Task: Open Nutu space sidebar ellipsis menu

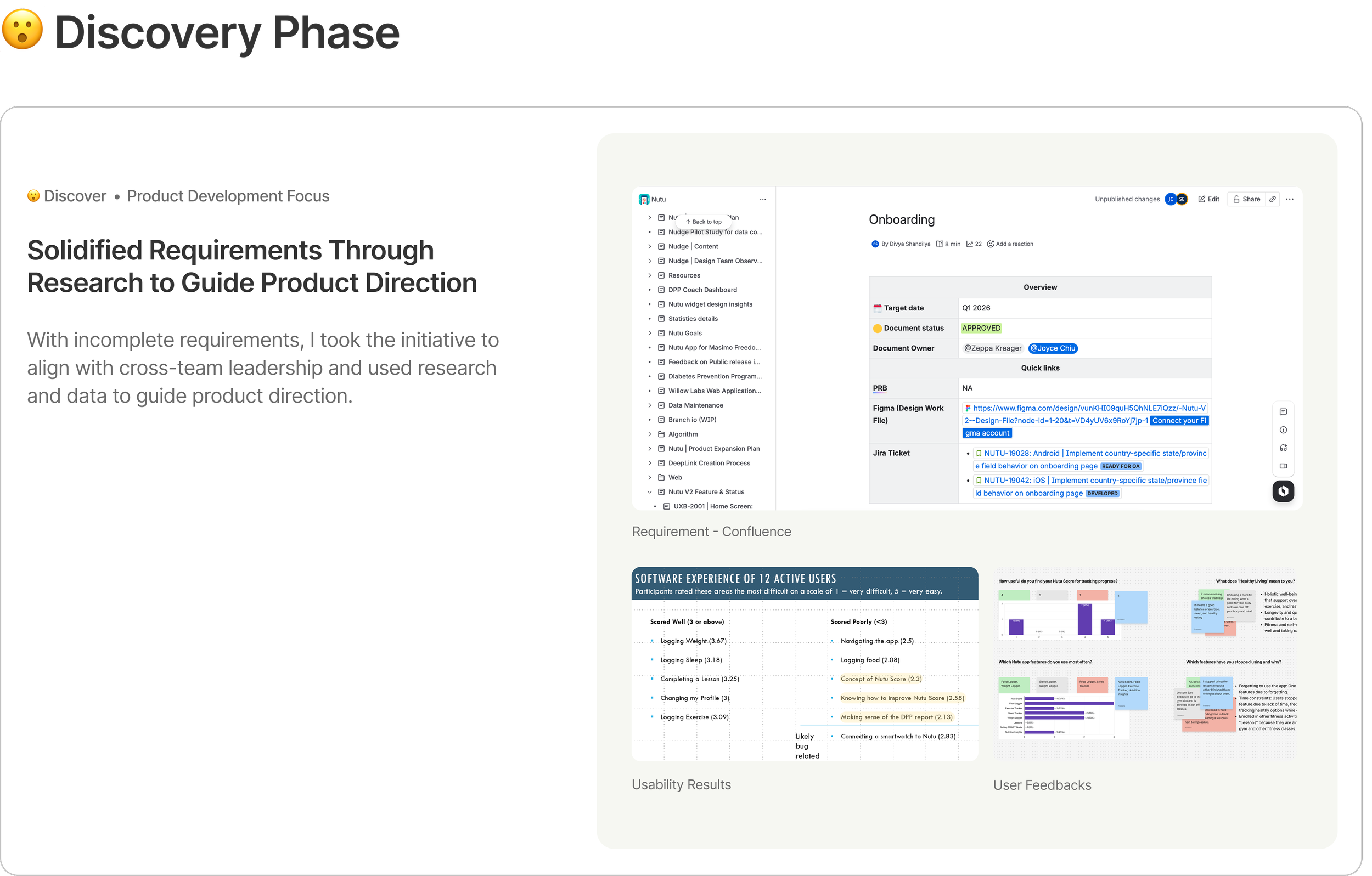Action: [x=763, y=199]
